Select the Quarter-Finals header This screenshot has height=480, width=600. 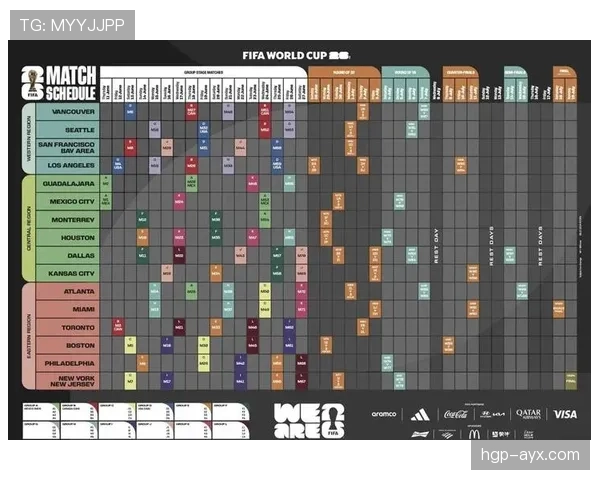[461, 72]
